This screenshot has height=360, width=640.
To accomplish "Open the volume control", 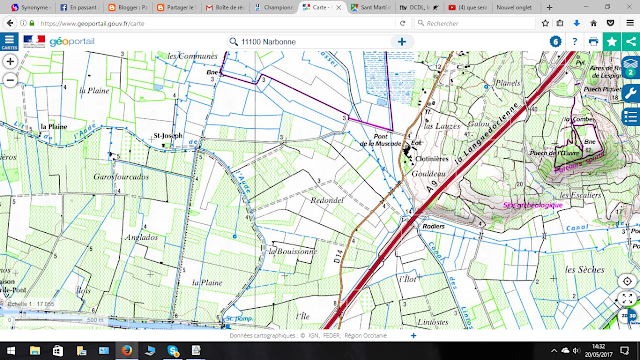I will click(x=576, y=351).
